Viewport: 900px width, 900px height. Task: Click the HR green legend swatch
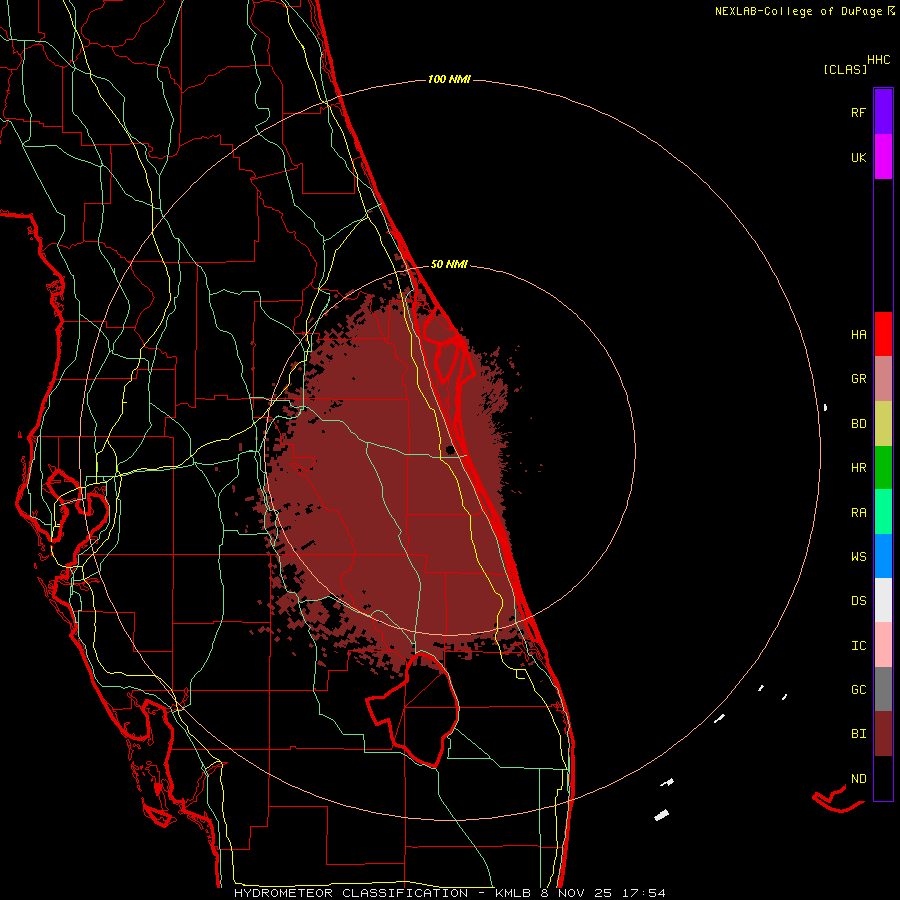pyautogui.click(x=883, y=468)
